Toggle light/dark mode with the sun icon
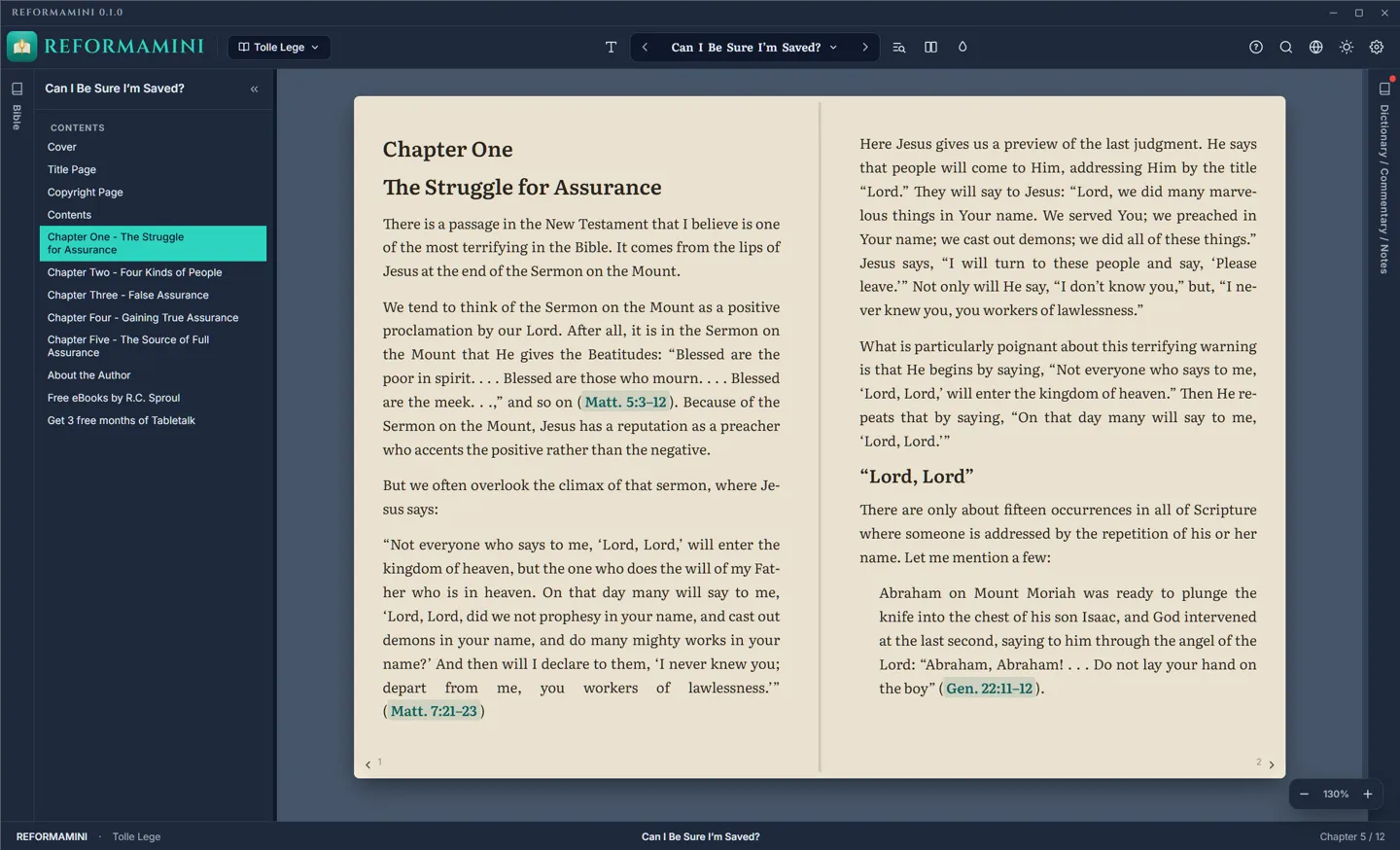The width and height of the screenshot is (1400, 850). (x=1347, y=47)
